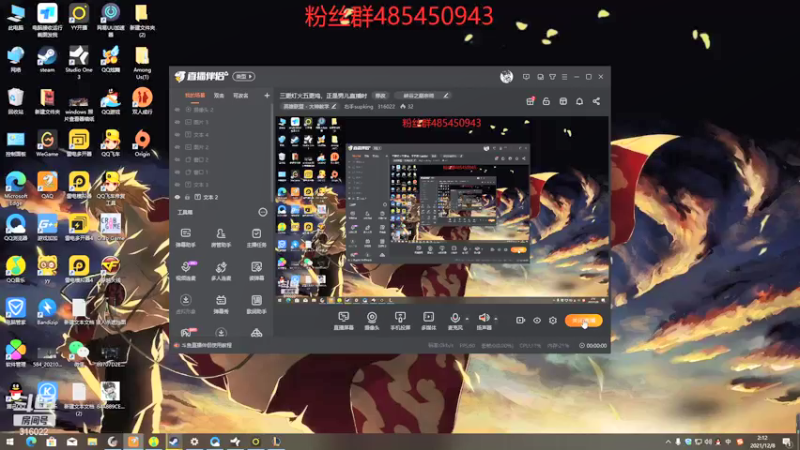Open the download-arrow tool in the third toolbox row

186,304
